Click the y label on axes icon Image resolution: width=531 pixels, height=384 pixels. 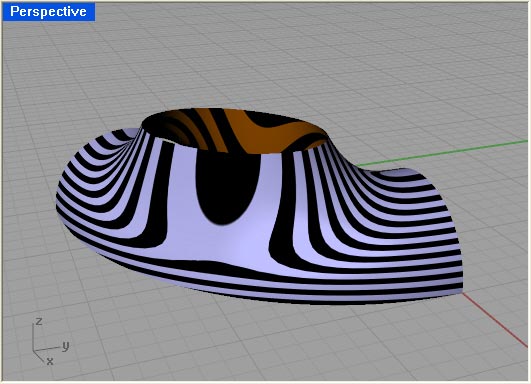[x=66, y=346]
